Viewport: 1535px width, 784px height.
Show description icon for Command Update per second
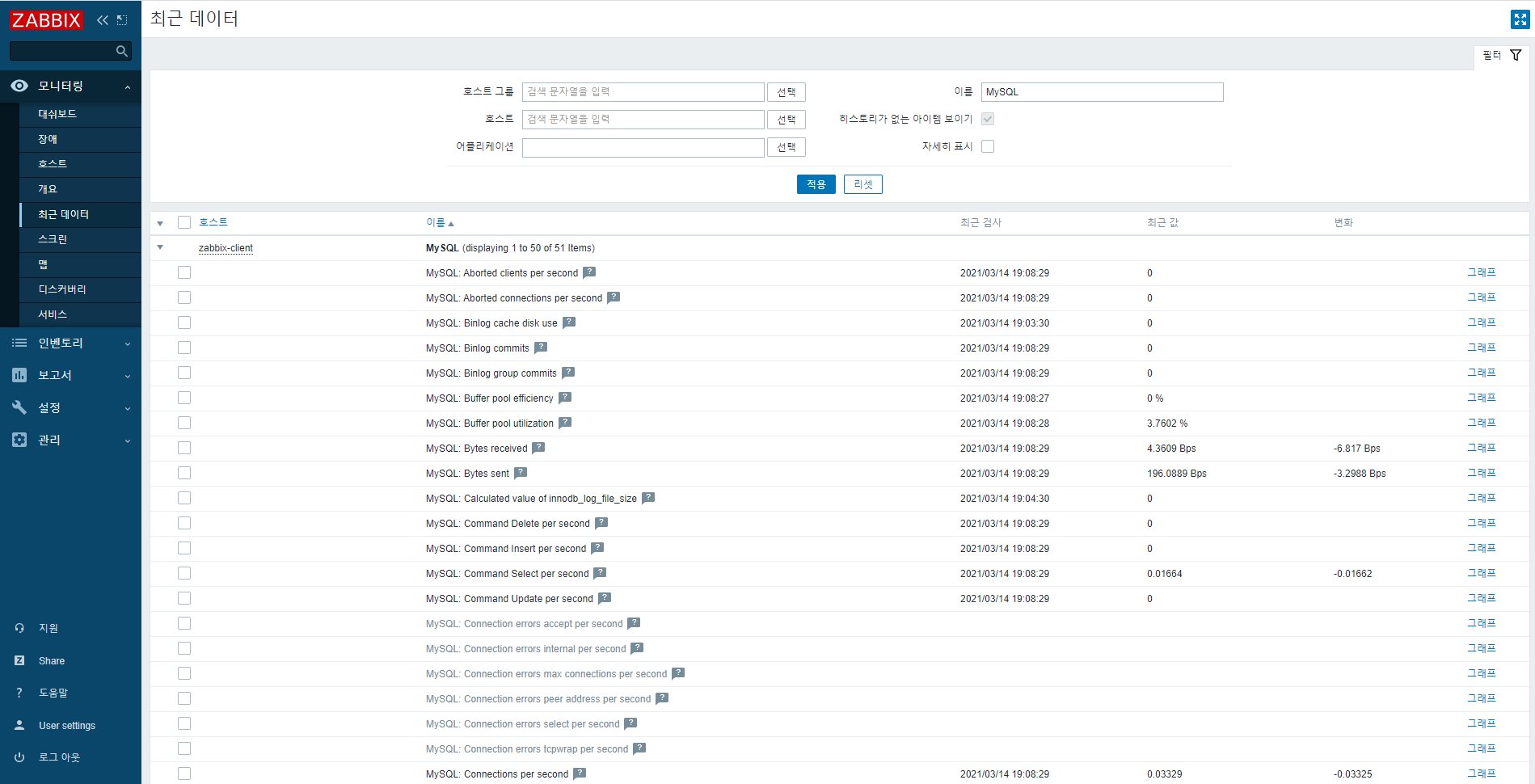[x=605, y=598]
